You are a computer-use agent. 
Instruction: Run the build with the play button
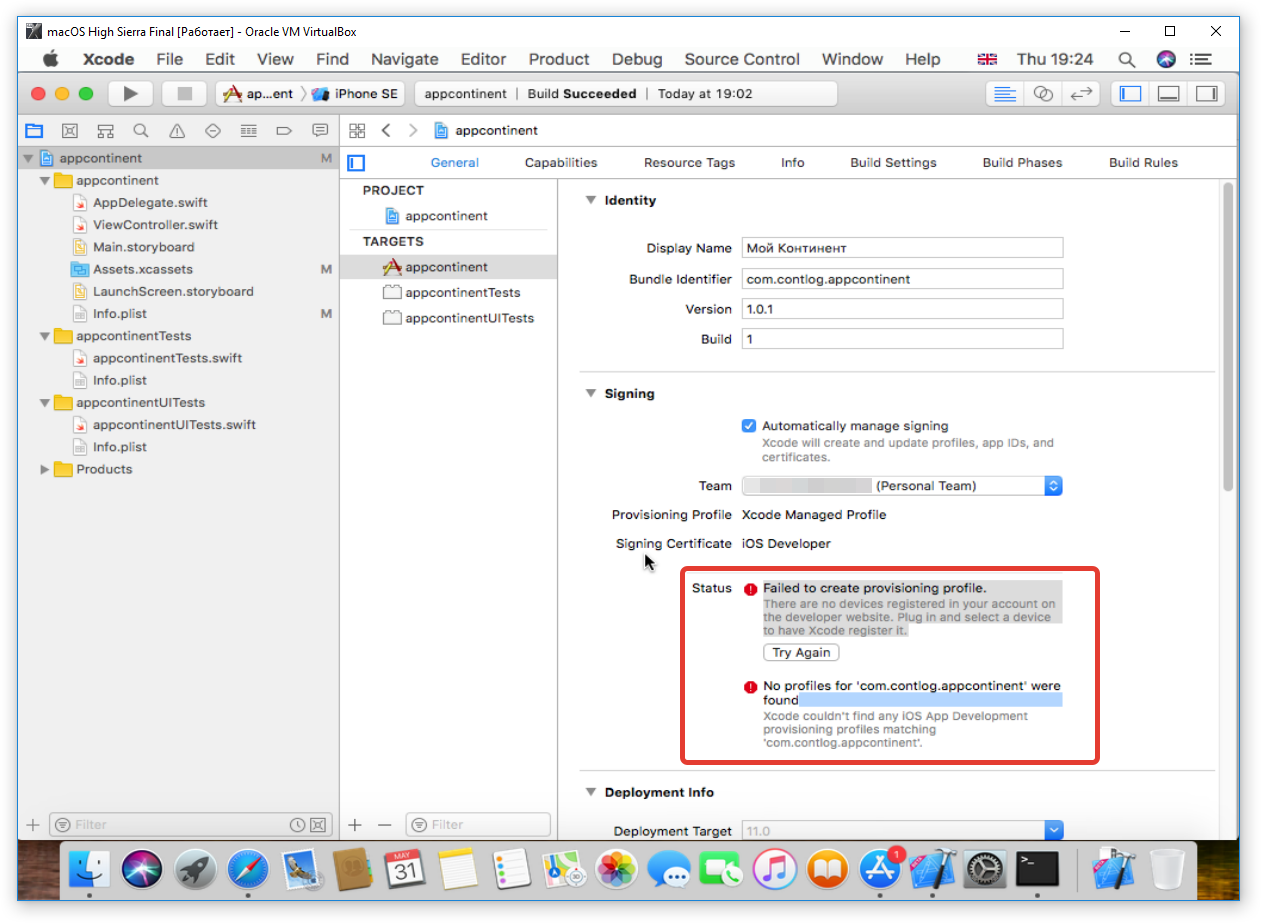[x=130, y=94]
